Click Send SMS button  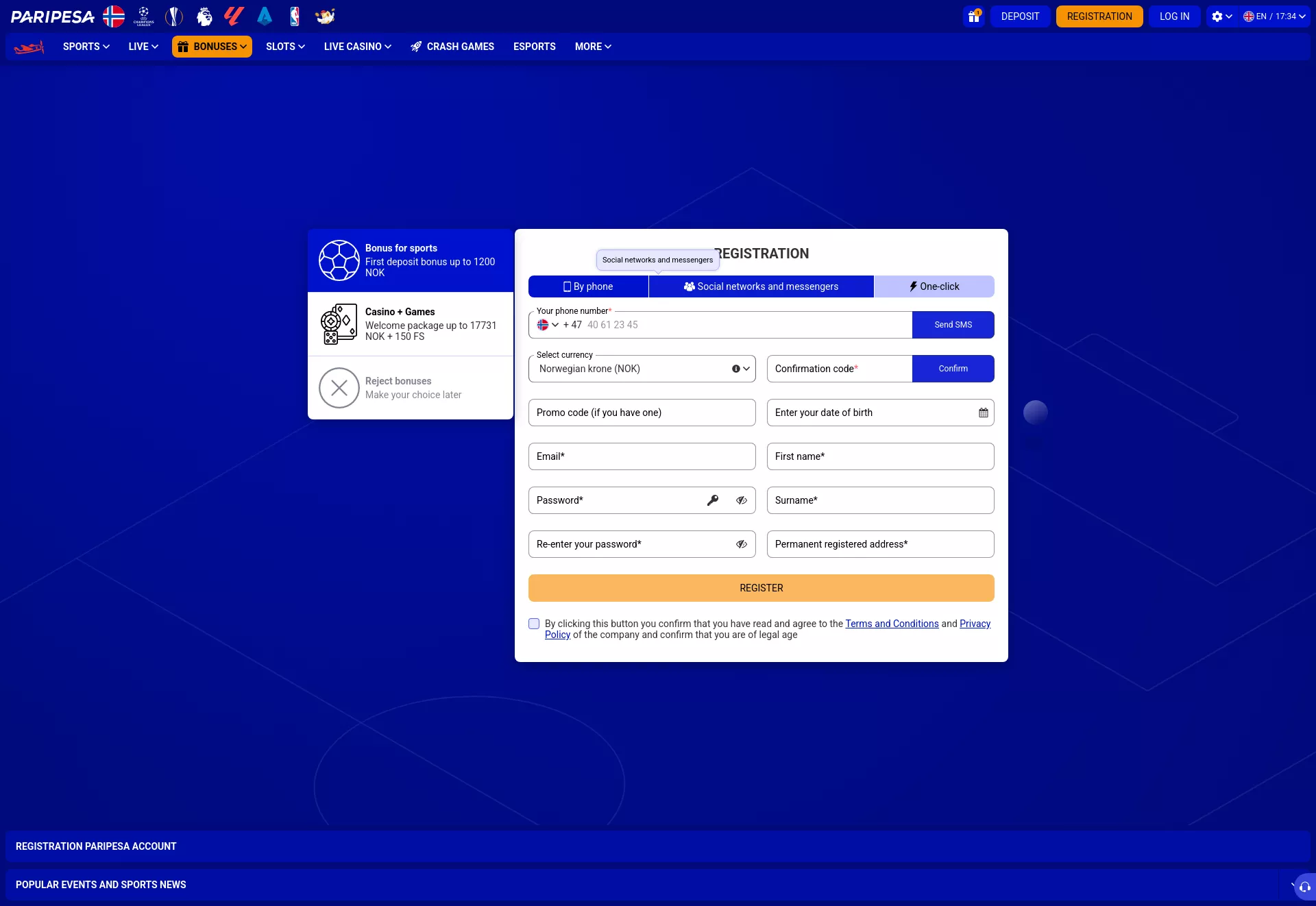[x=953, y=325]
